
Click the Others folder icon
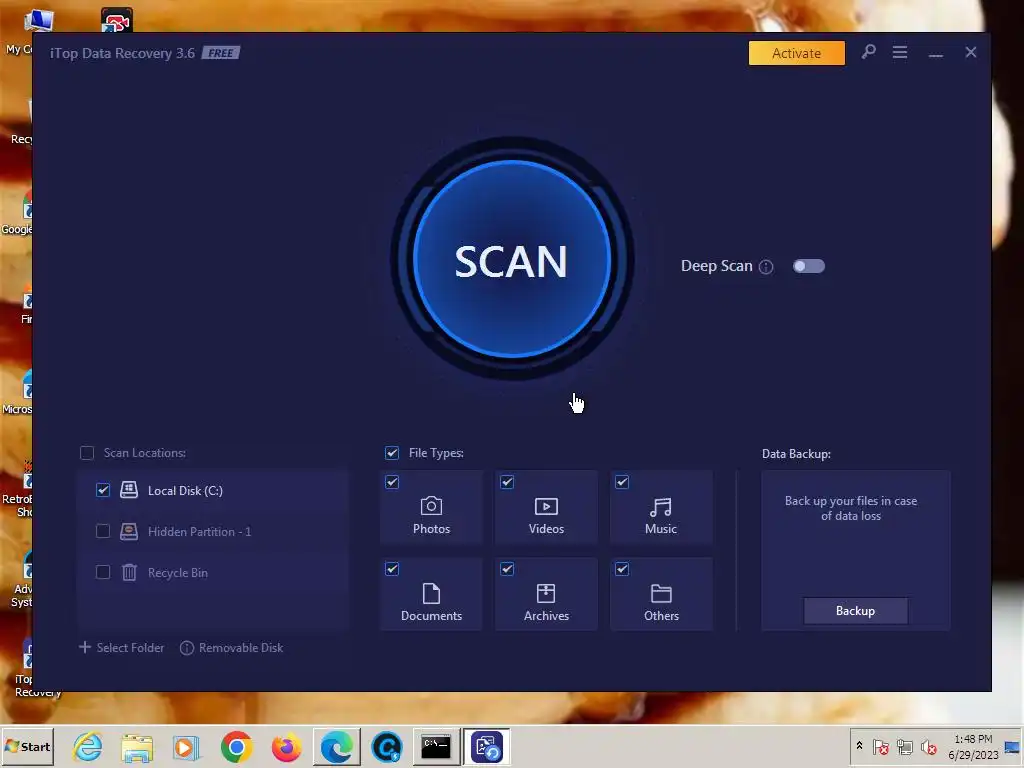(661, 593)
